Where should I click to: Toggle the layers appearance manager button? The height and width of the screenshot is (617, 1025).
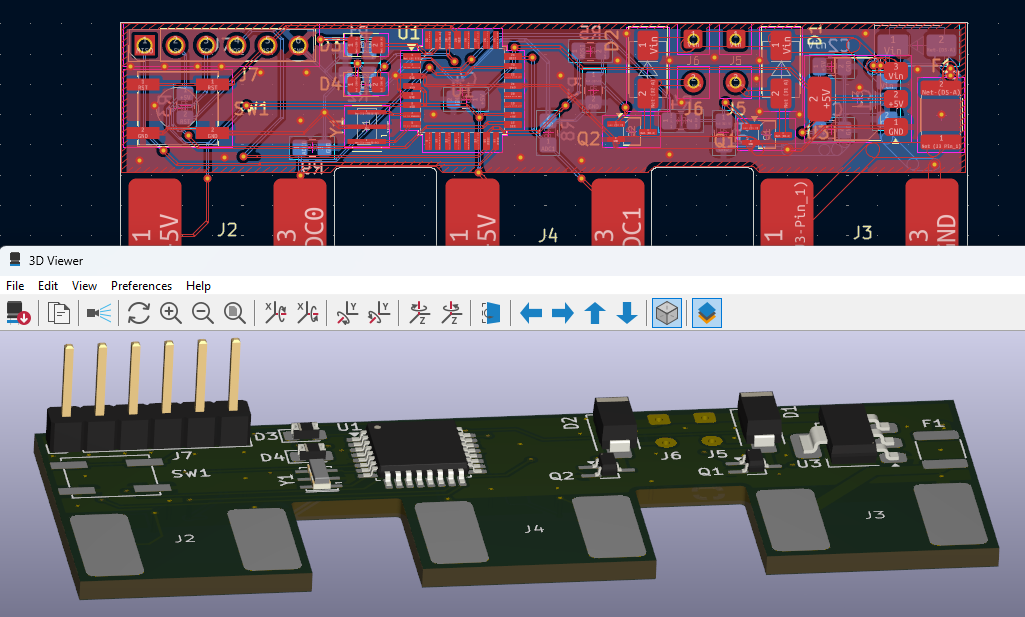pyautogui.click(x=707, y=313)
